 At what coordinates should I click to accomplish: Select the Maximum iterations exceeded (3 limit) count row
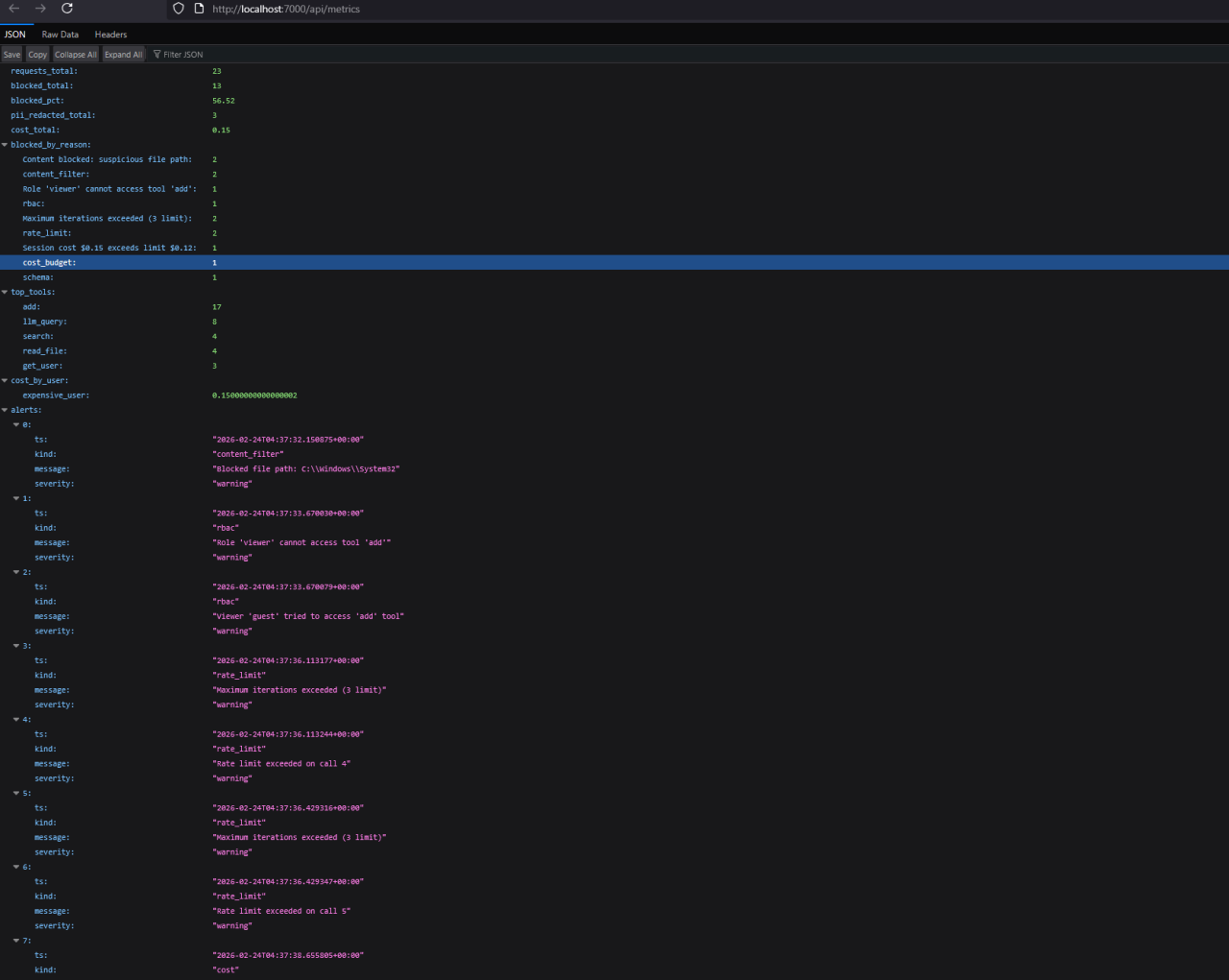[614, 219]
